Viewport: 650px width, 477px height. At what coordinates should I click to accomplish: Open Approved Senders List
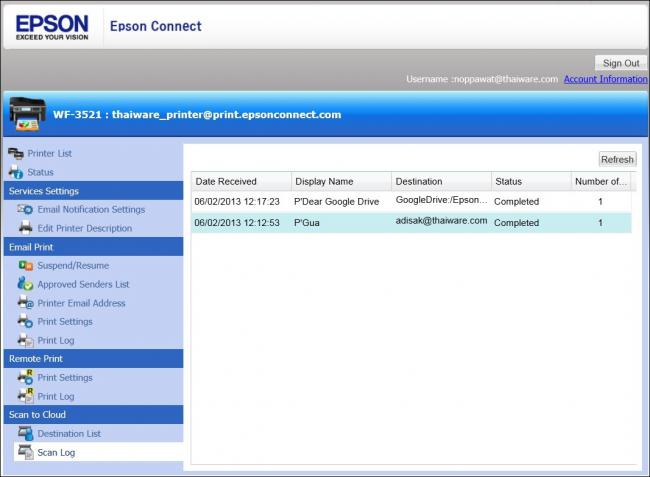pyautogui.click(x=83, y=284)
